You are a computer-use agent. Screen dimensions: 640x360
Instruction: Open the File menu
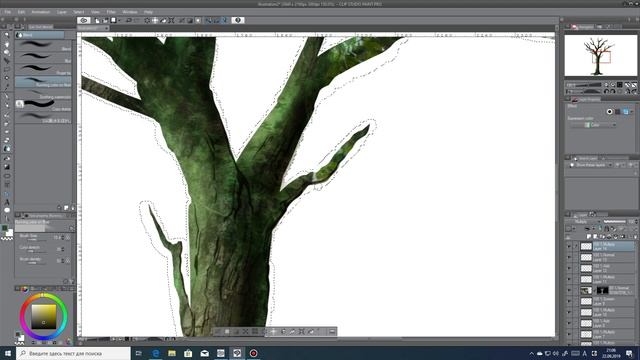click(8, 12)
